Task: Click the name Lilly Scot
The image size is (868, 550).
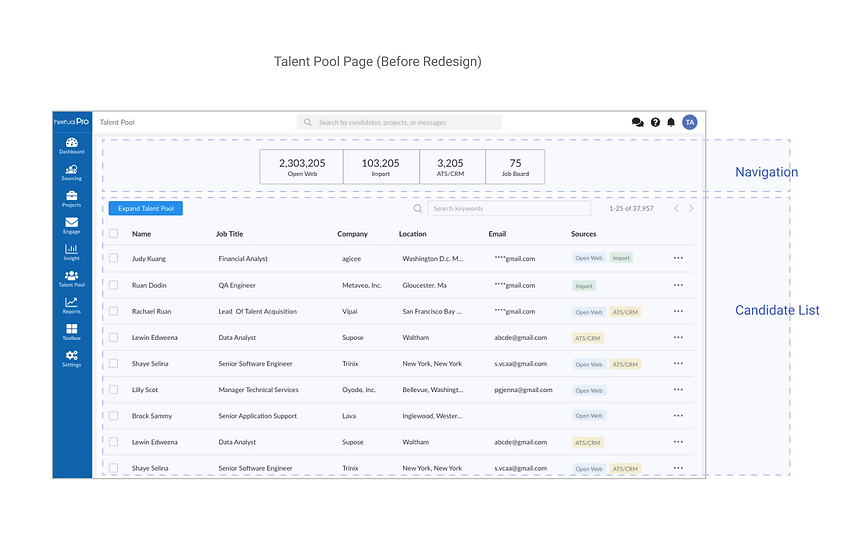Action: pos(144,390)
